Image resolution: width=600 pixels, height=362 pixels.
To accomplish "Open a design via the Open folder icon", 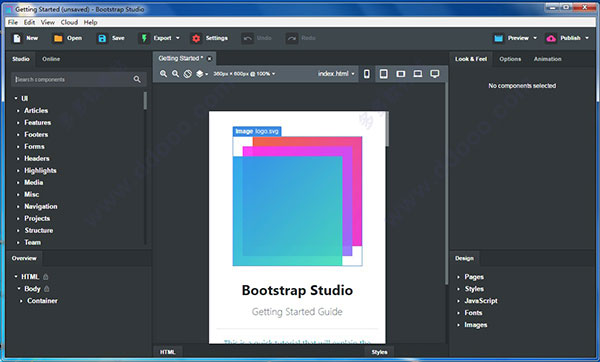I will [58, 38].
